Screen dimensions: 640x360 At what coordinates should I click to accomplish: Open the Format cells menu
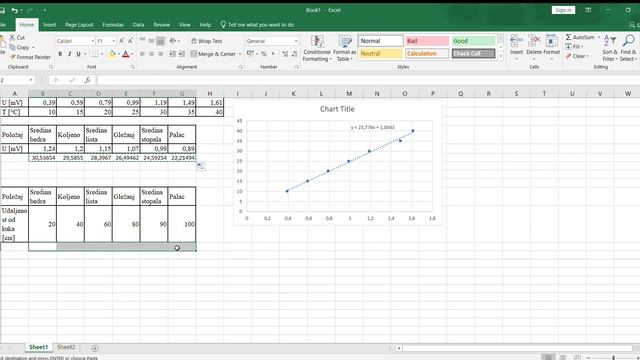tap(551, 49)
